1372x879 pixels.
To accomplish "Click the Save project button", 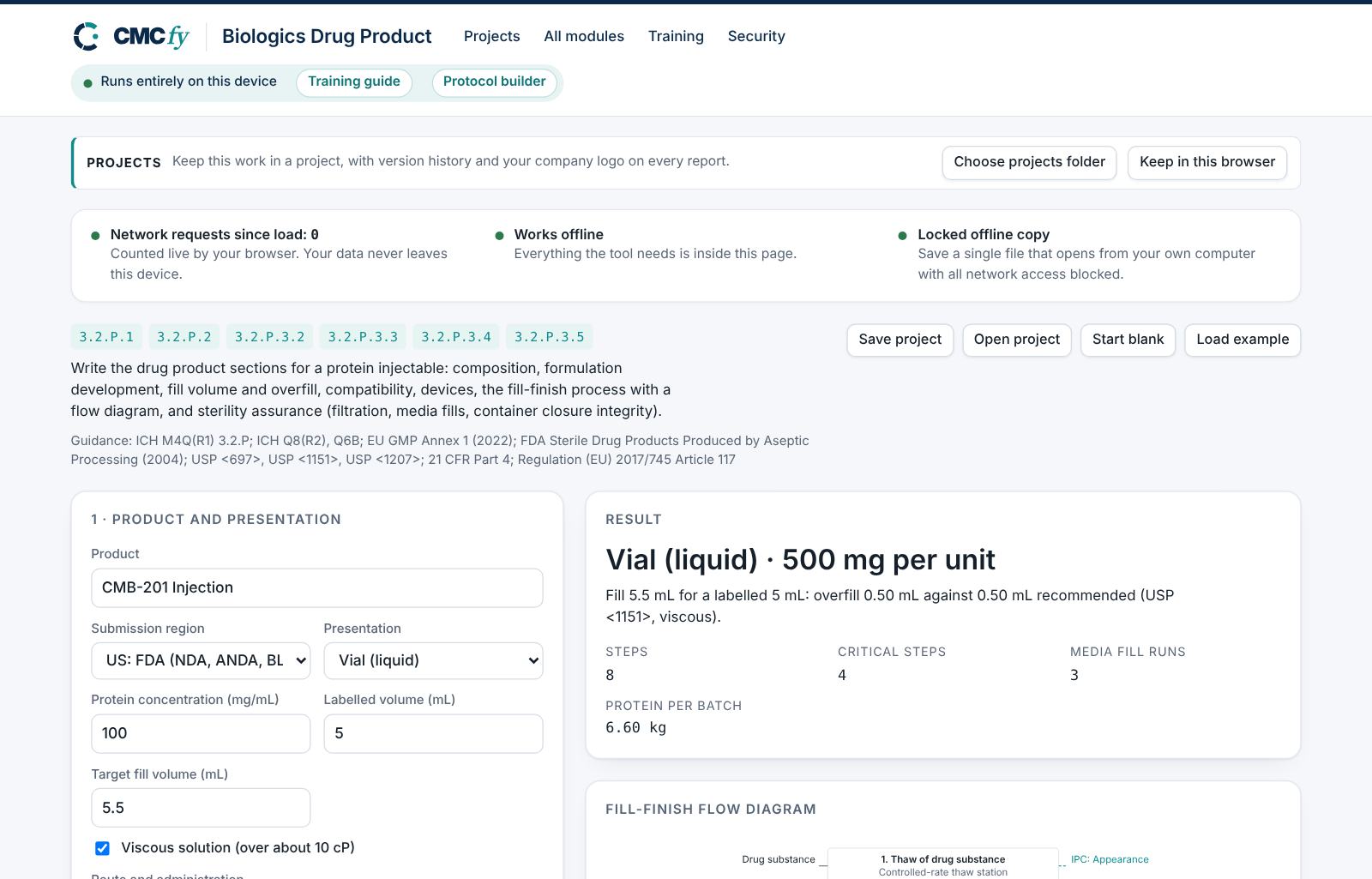I will [900, 340].
